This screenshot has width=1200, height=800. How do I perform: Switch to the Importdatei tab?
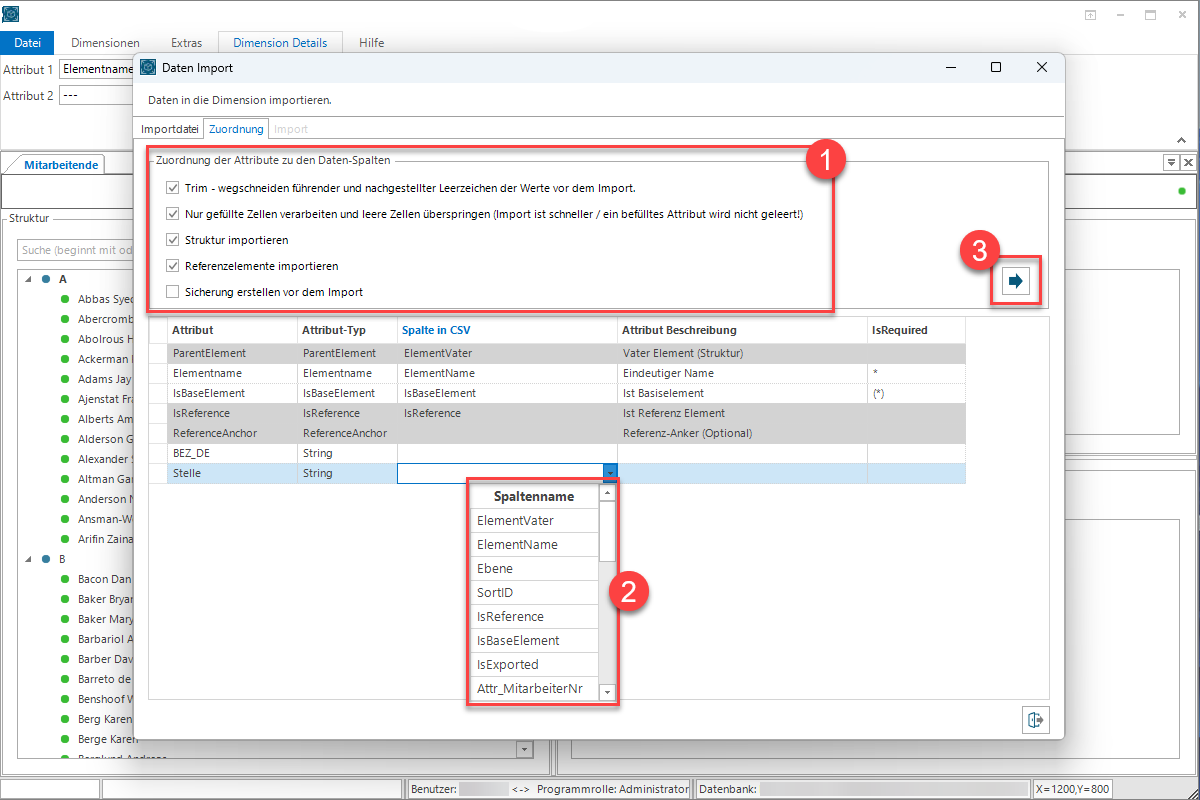[169, 129]
